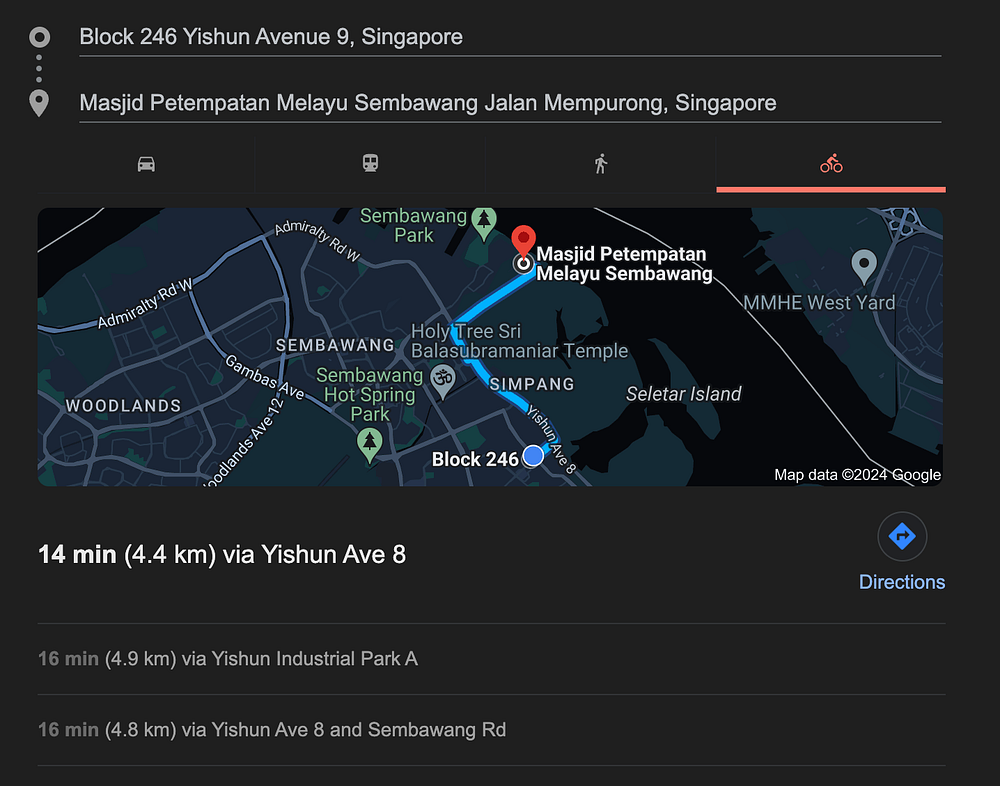Image resolution: width=1000 pixels, height=786 pixels.
Task: Select the cycling mode bicycle icon
Action: pyautogui.click(x=831, y=164)
